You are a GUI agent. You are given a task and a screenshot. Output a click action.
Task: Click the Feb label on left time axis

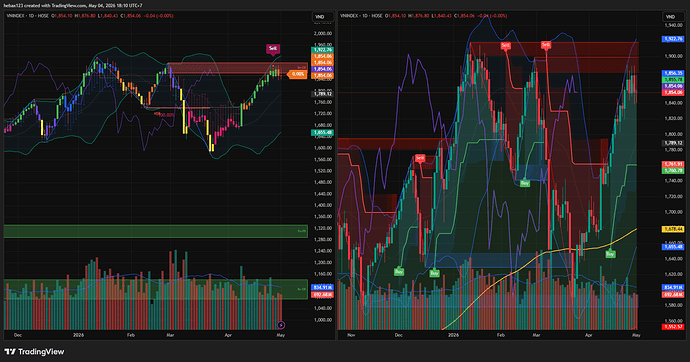[x=131, y=335]
